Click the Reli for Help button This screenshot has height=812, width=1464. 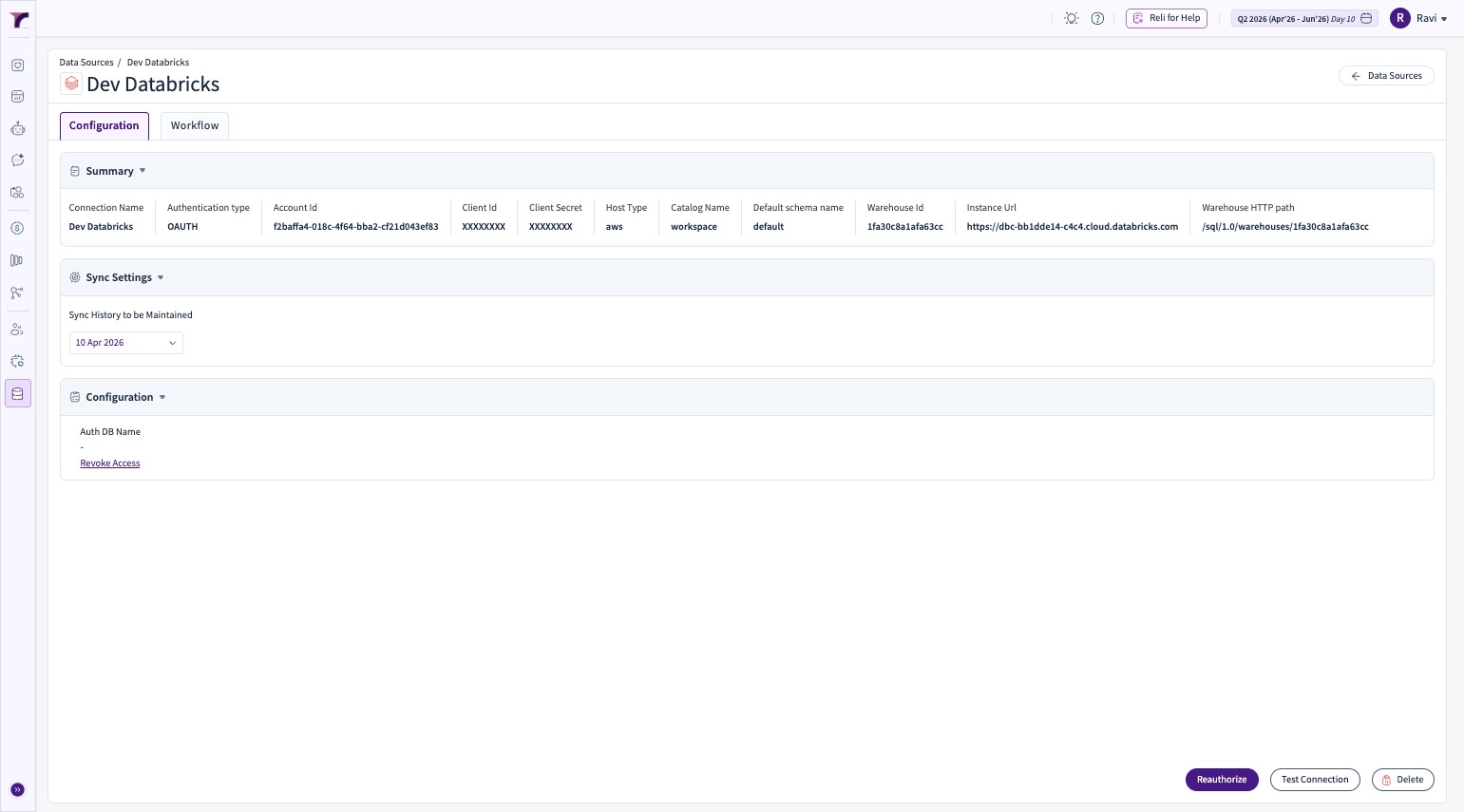pos(1167,18)
